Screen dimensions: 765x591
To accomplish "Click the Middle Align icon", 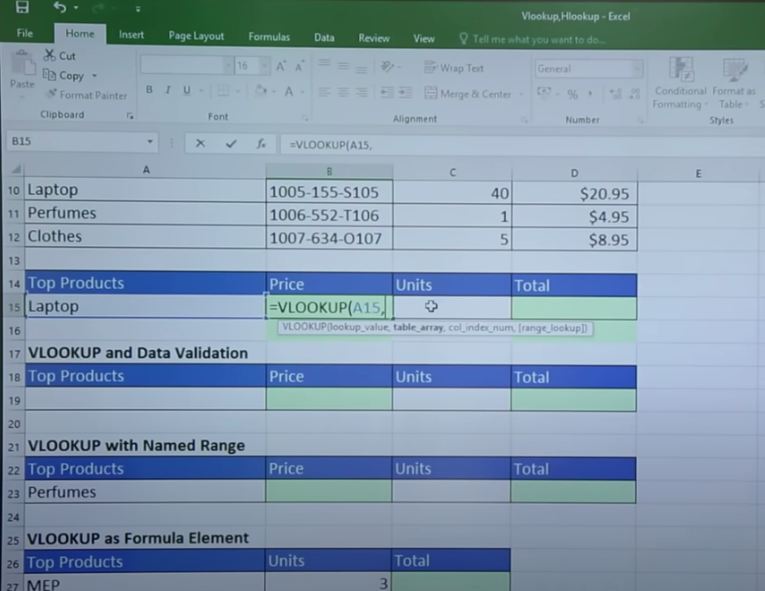I will [x=343, y=65].
